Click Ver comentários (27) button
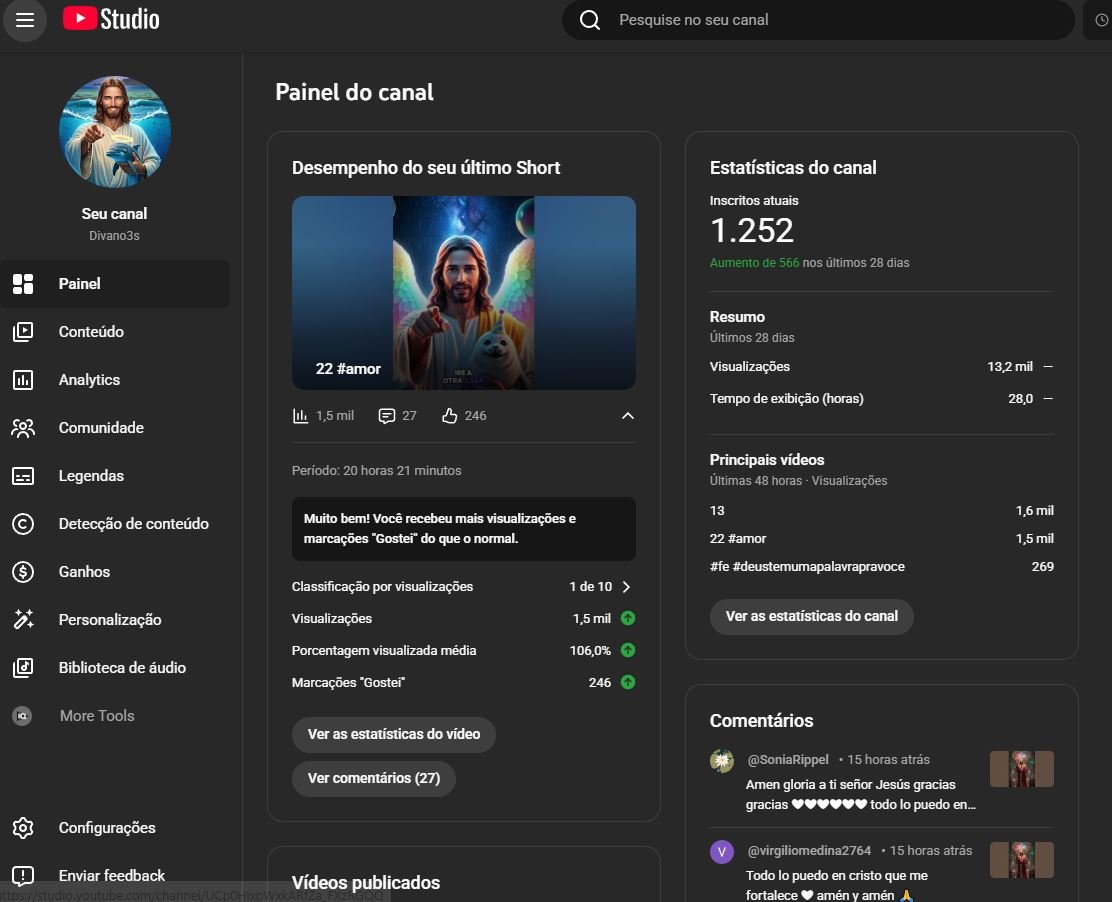Image resolution: width=1112 pixels, height=902 pixels. pyautogui.click(x=373, y=778)
